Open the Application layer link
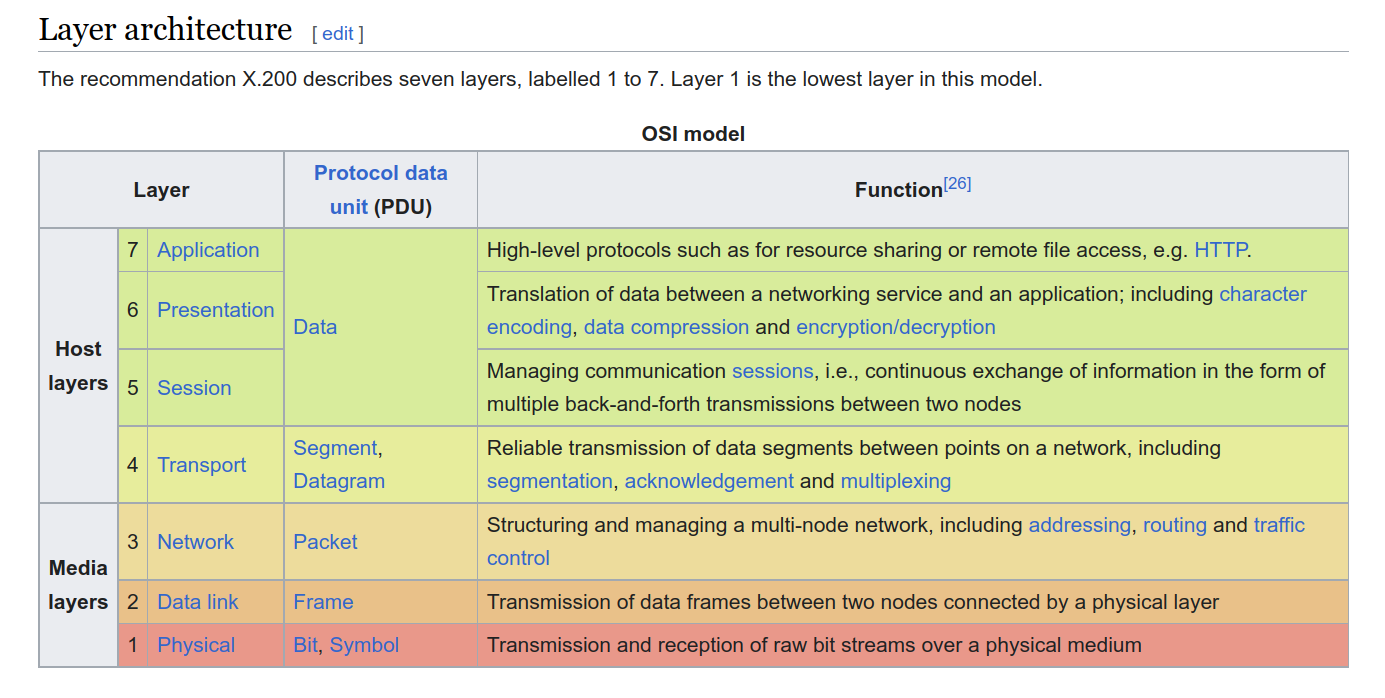Viewport: 1385px width, 698px height. pyautogui.click(x=208, y=250)
